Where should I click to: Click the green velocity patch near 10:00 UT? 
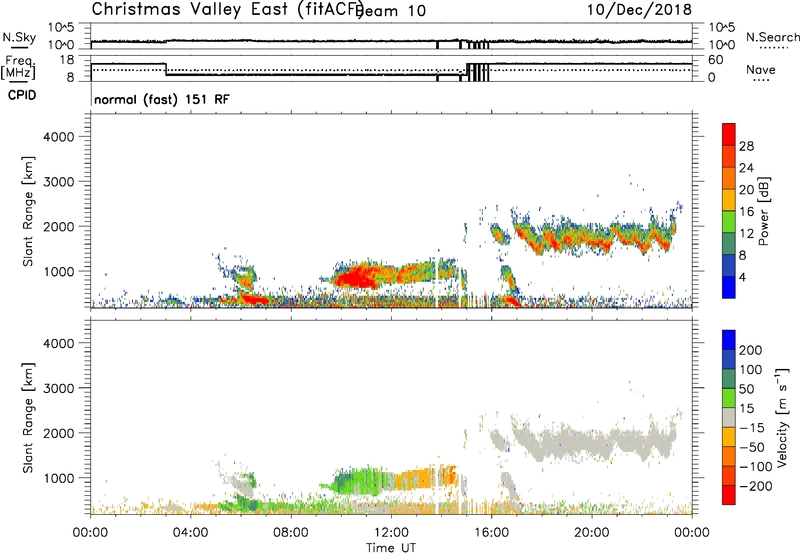point(357,482)
